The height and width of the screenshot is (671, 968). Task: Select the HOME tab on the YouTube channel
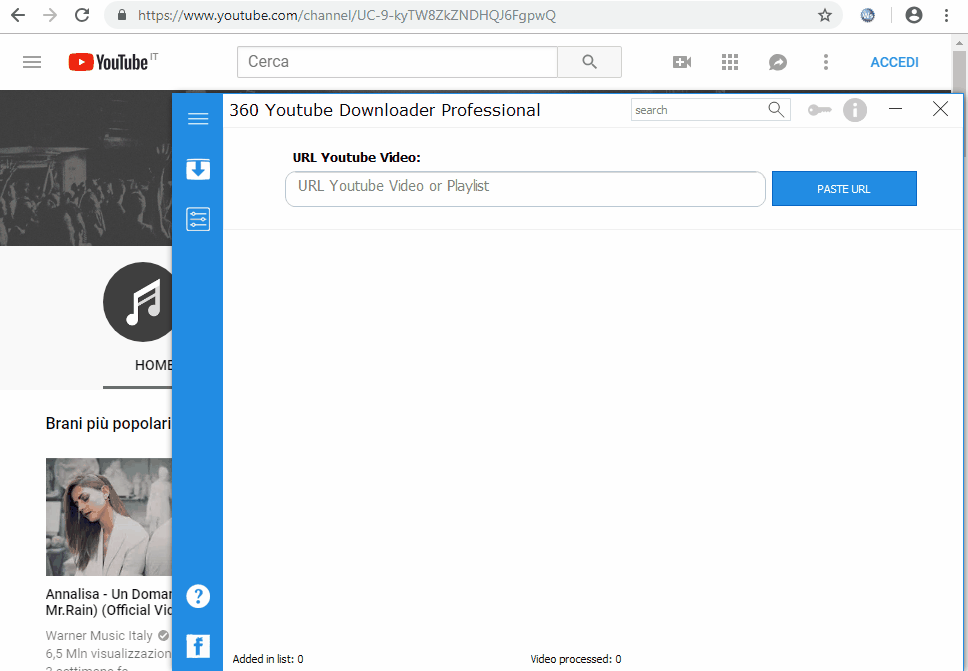pyautogui.click(x=153, y=365)
